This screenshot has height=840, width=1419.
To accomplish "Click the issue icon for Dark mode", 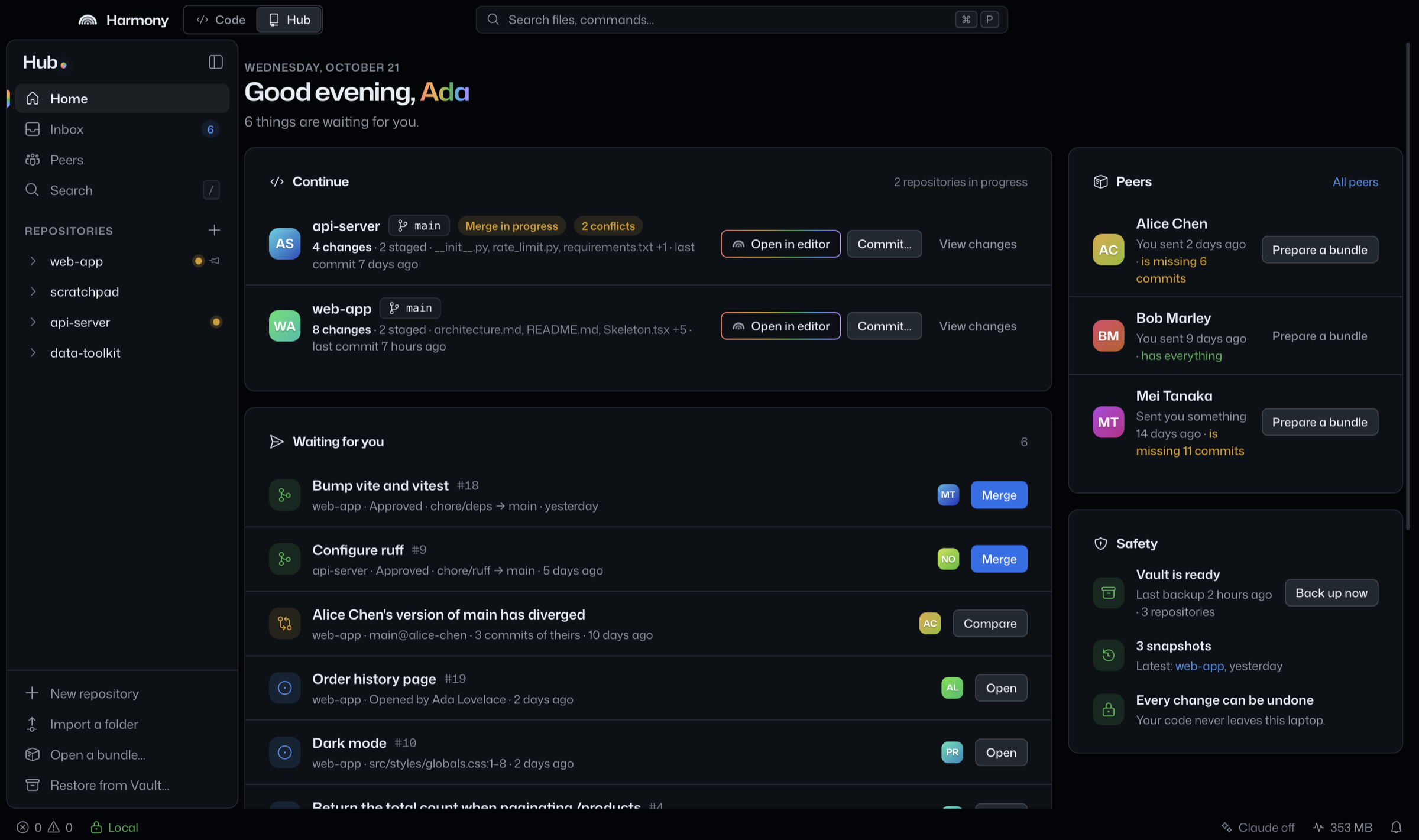I will [284, 752].
